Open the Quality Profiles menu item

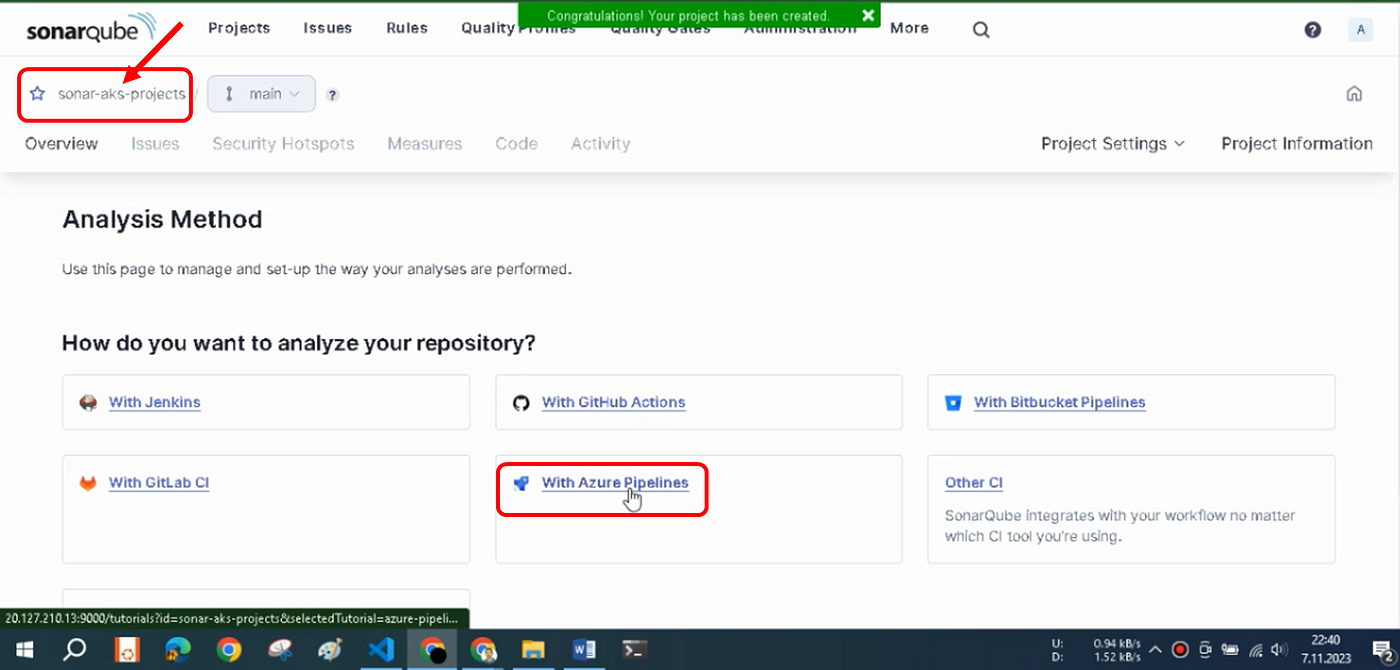pyautogui.click(x=518, y=28)
